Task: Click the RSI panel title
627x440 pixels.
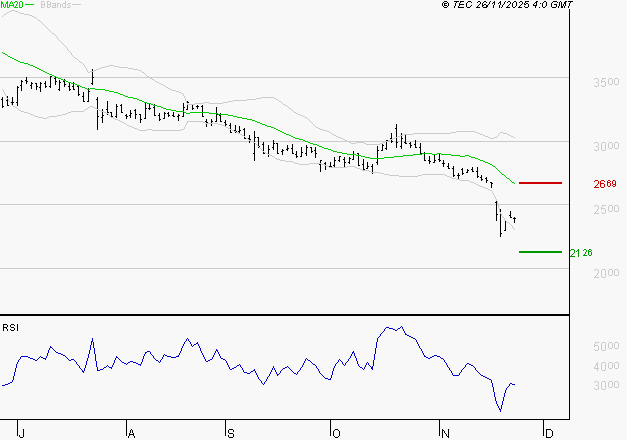Action: (10, 327)
